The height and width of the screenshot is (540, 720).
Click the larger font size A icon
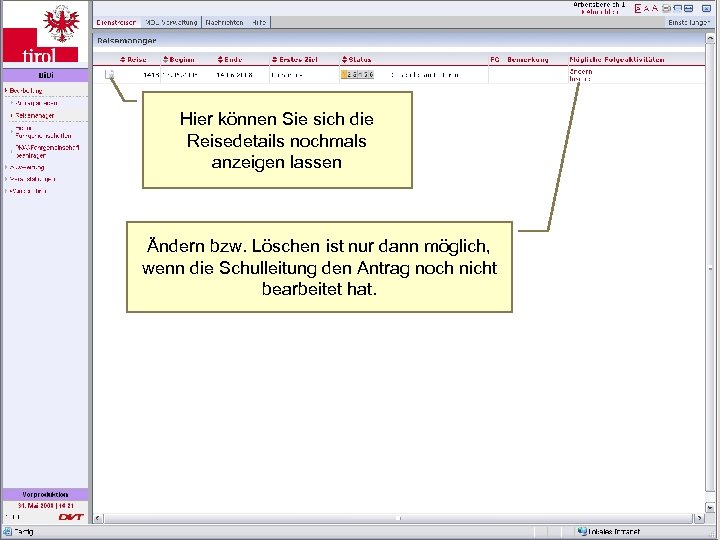click(x=655, y=8)
